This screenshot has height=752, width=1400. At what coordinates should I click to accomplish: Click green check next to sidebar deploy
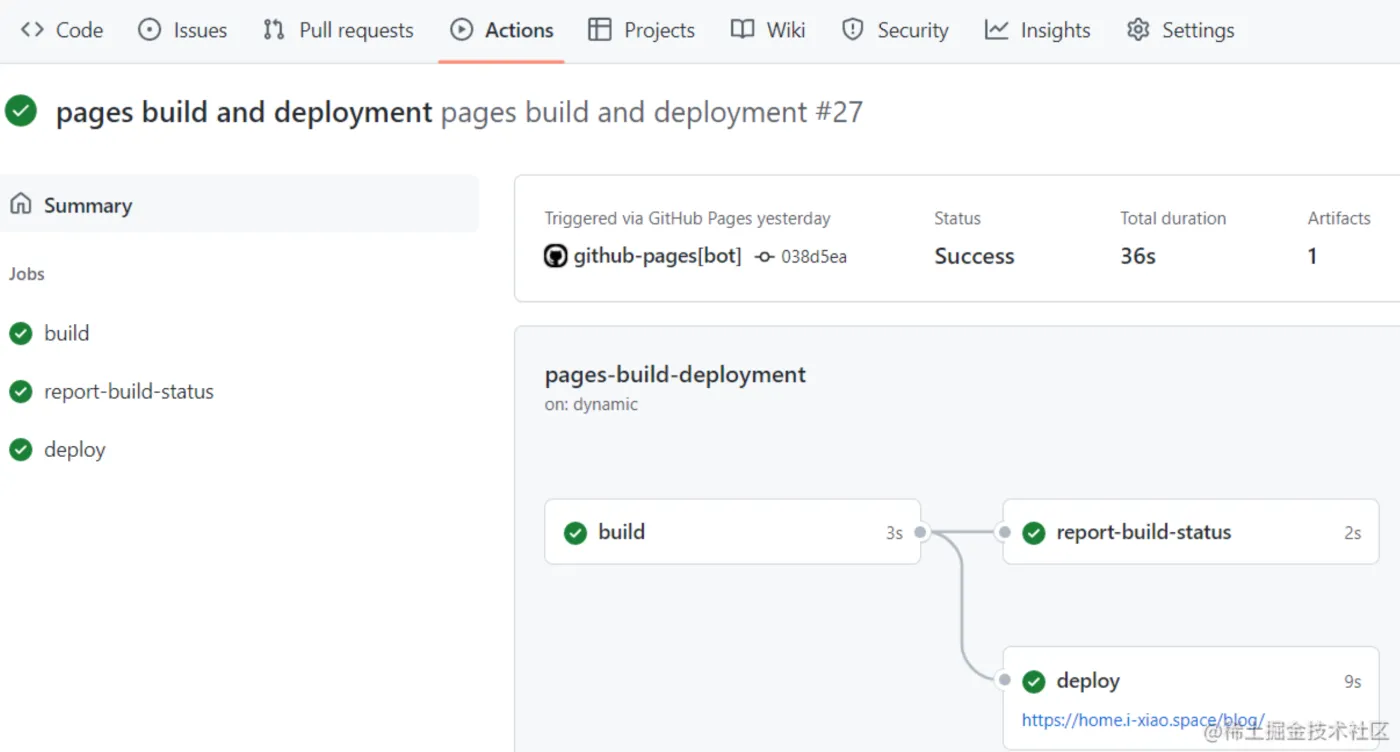coord(21,449)
